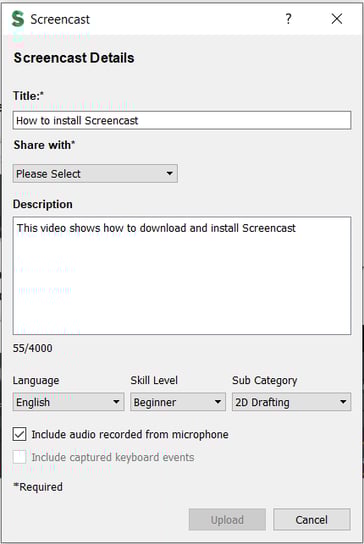This screenshot has height=544, width=364.
Task: Click the *Required note text
Action: (38, 487)
